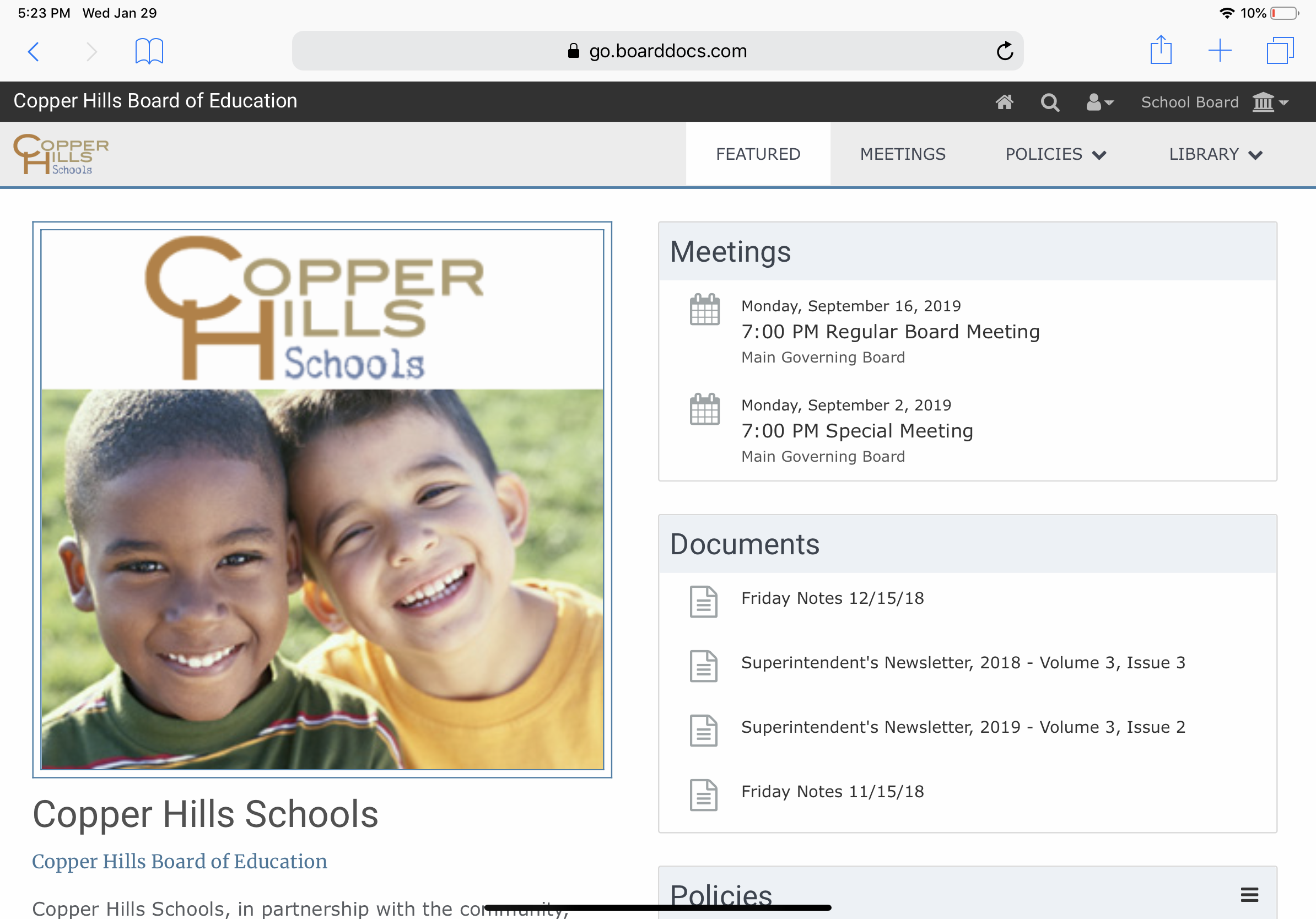1316x919 pixels.
Task: Follow the Copper Hills Board of Education link
Action: pos(180,861)
